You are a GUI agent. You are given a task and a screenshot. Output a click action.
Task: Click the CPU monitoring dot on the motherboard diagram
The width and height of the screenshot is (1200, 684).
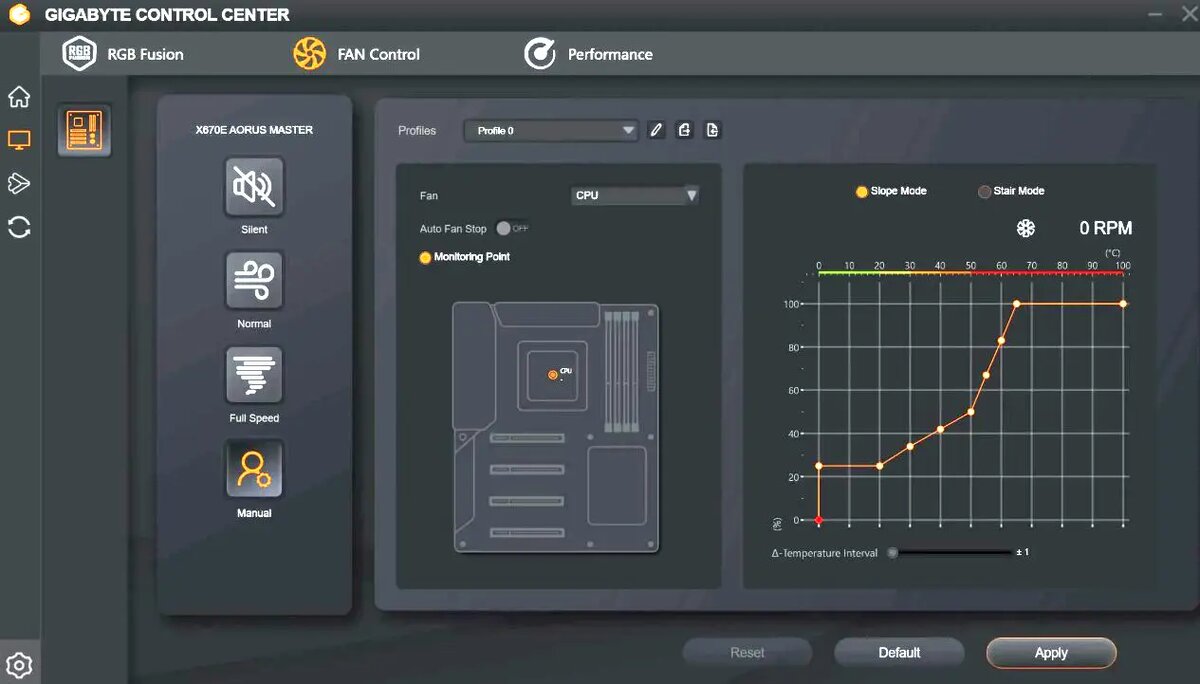coord(553,374)
